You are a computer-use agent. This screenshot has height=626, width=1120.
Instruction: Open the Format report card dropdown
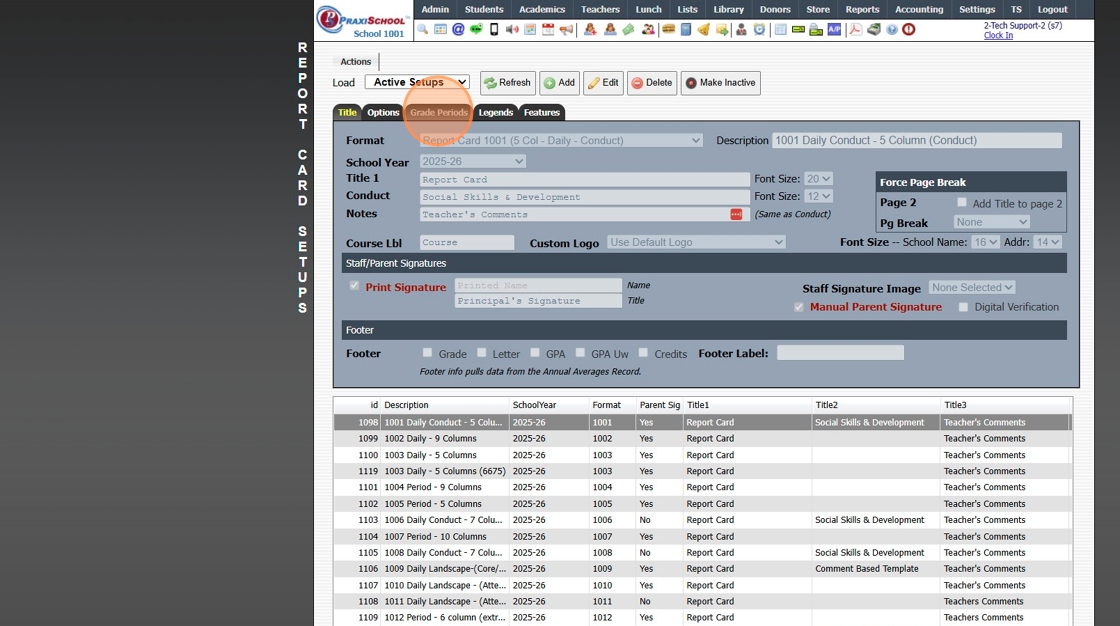point(561,141)
